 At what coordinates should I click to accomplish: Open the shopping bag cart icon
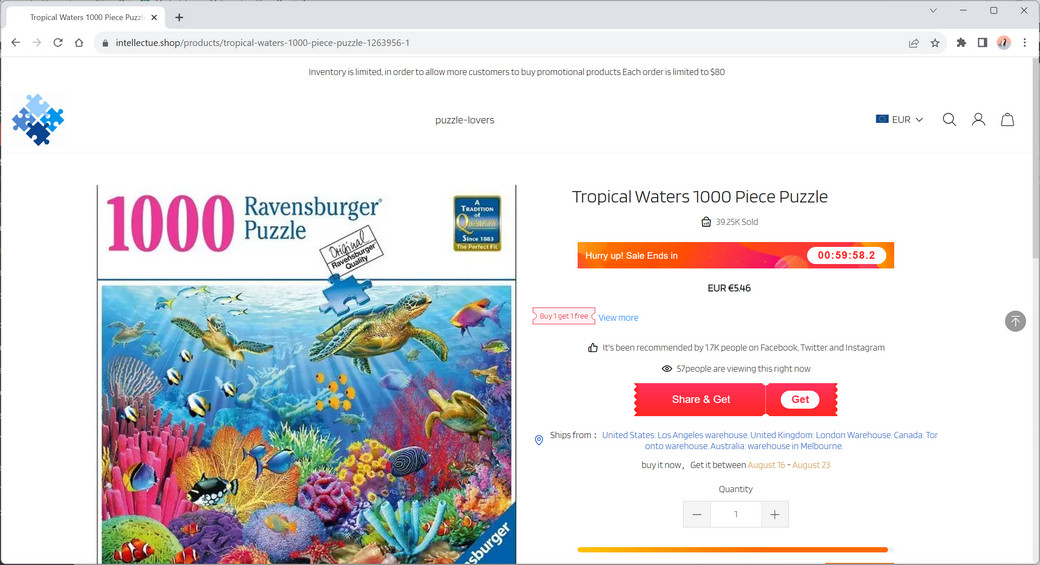click(x=1008, y=119)
